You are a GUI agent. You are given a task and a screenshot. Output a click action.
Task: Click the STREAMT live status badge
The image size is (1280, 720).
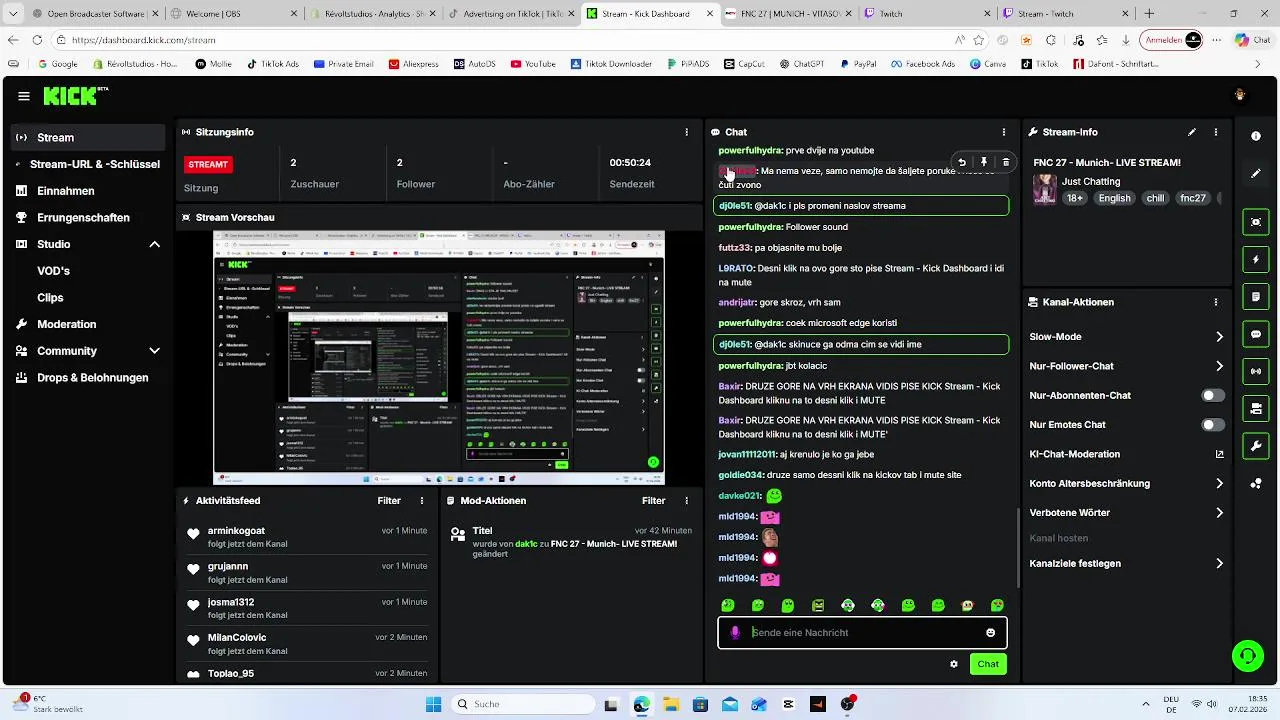click(x=208, y=164)
